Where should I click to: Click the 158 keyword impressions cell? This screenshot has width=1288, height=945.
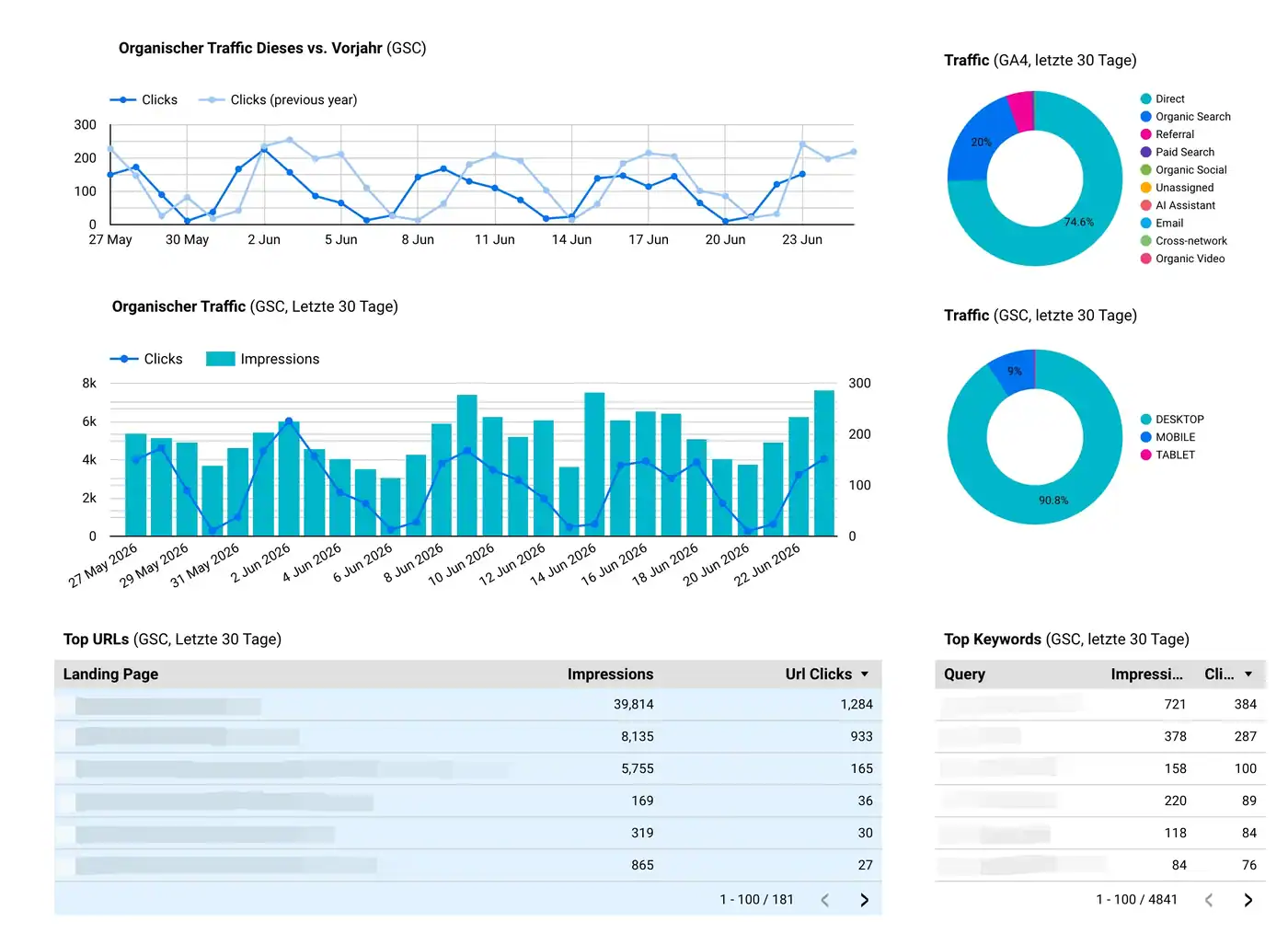click(x=1175, y=769)
